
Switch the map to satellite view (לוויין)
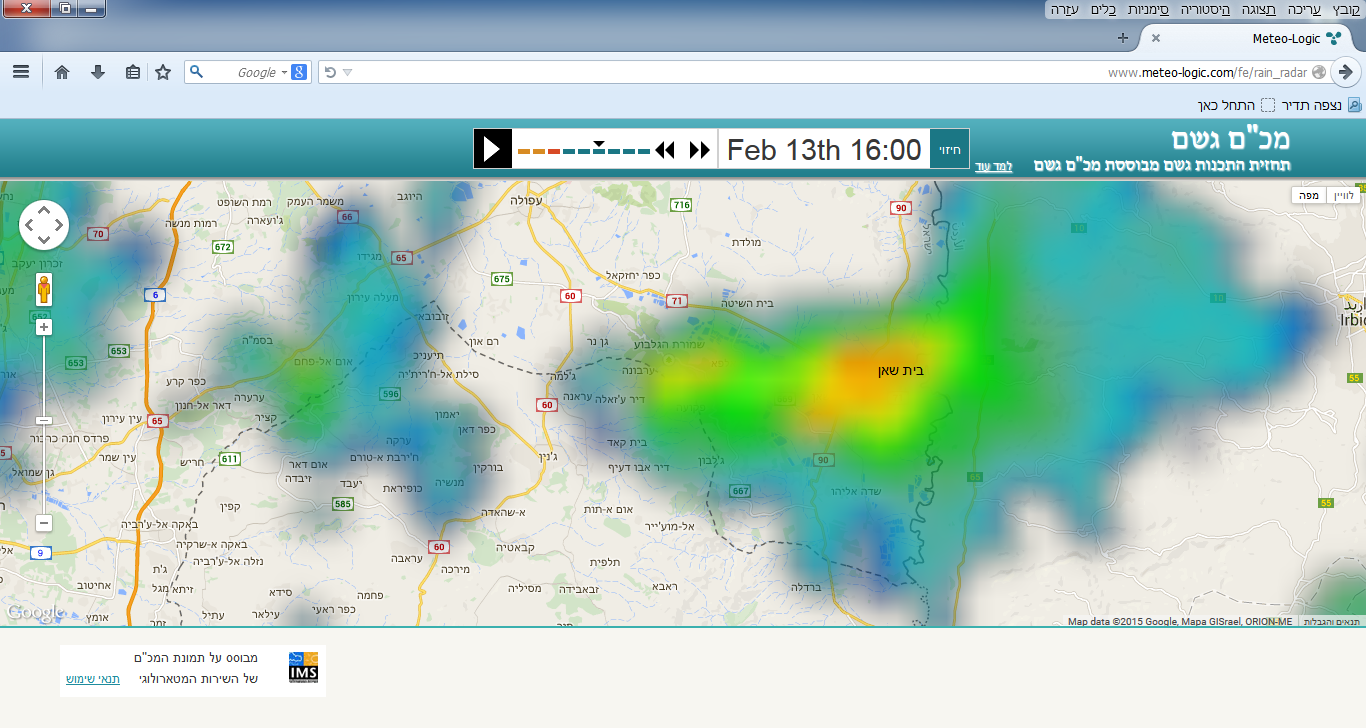[1344, 195]
